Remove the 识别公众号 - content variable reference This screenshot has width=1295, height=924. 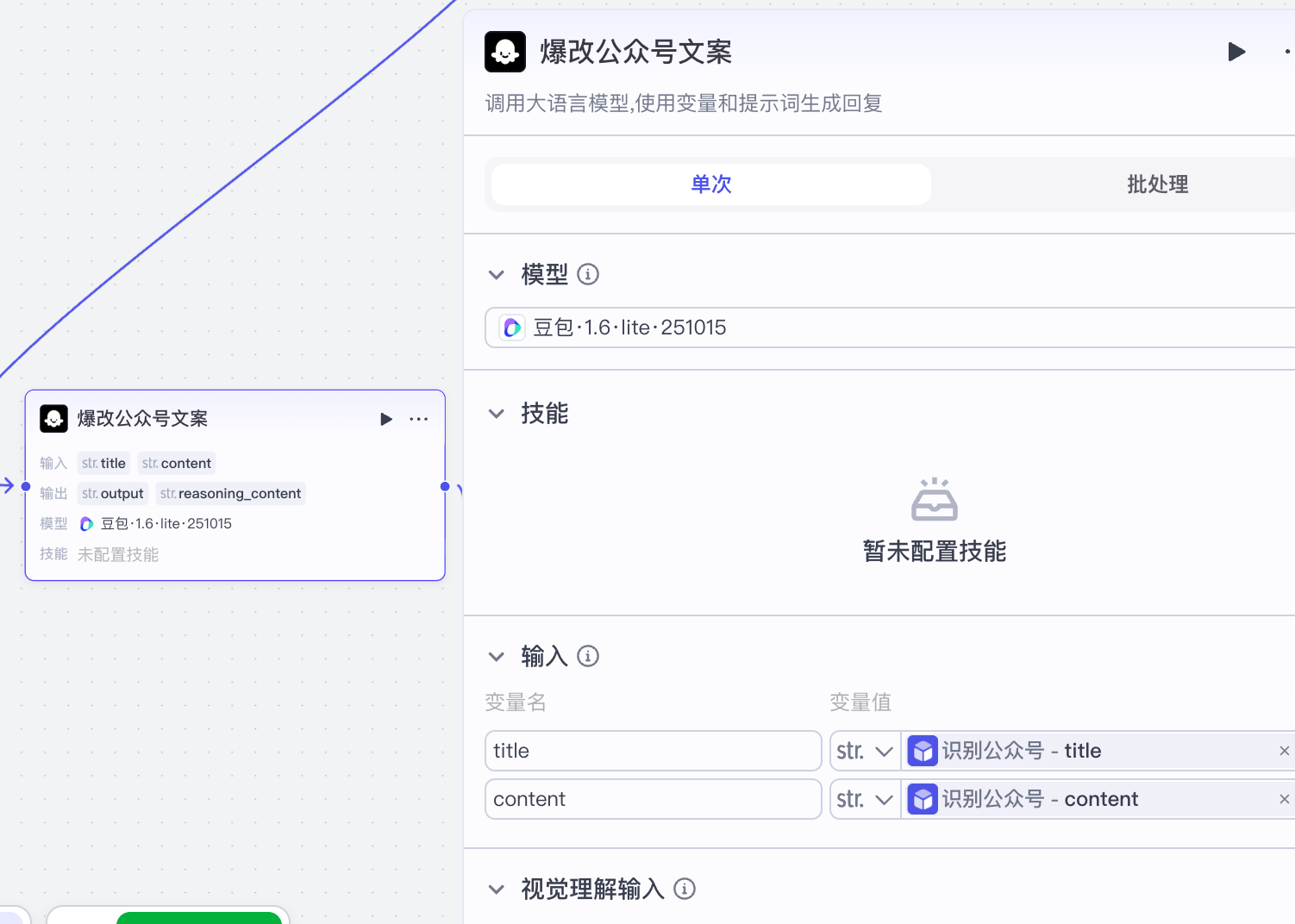click(x=1284, y=799)
